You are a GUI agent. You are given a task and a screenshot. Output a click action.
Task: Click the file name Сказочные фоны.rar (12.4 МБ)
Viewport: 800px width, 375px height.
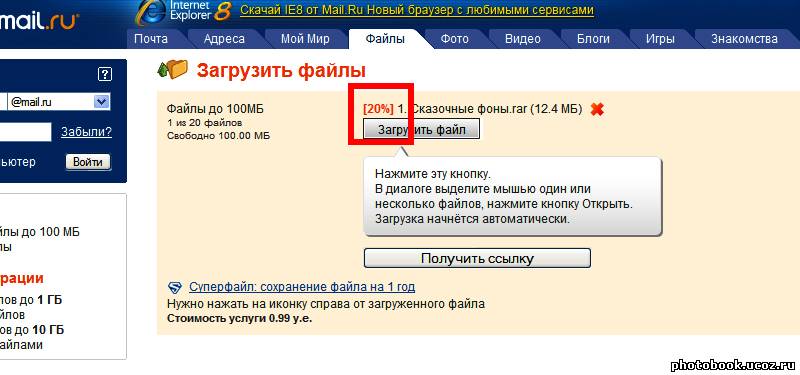click(496, 109)
